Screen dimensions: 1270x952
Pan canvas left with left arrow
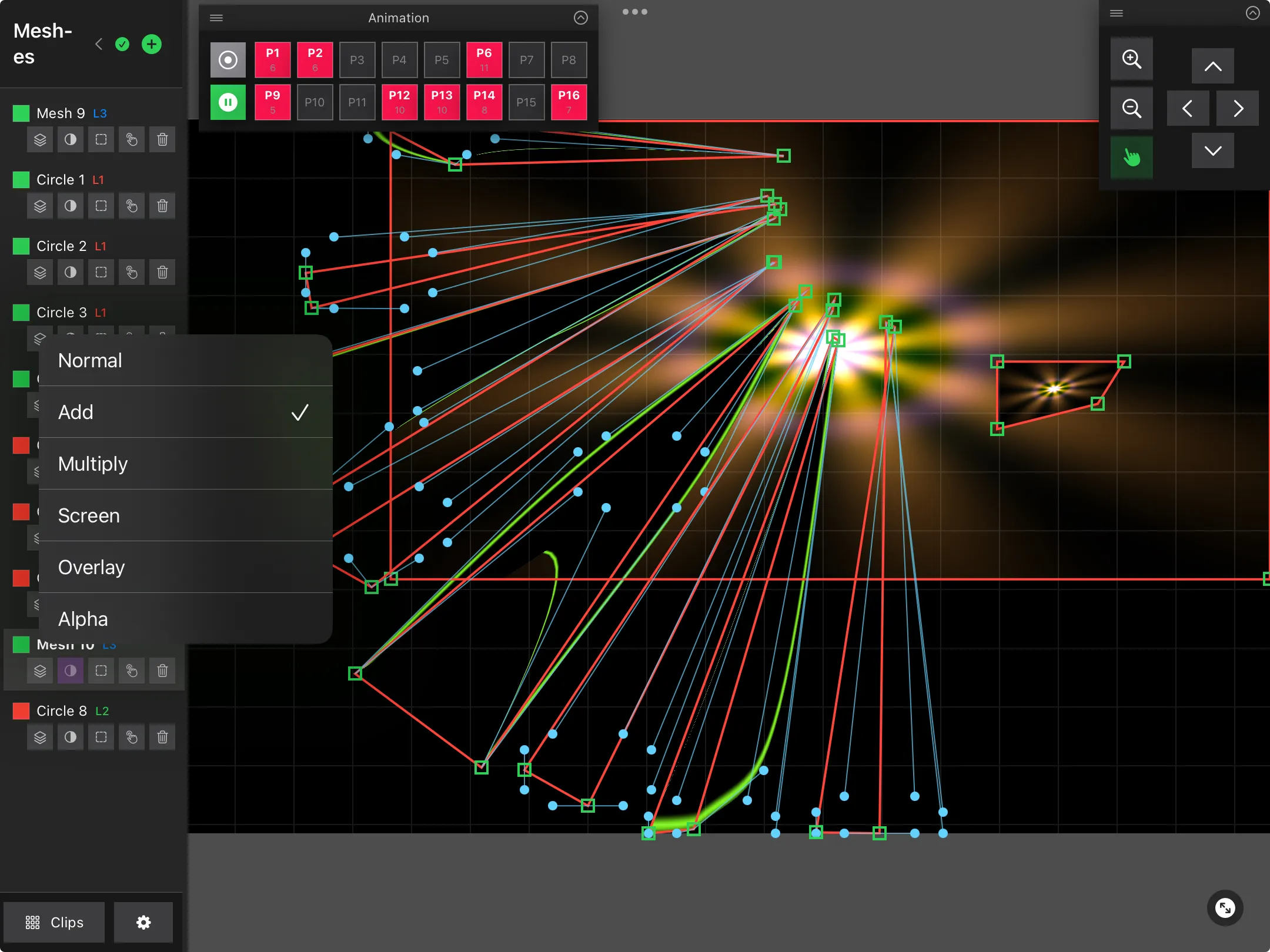(x=1188, y=108)
